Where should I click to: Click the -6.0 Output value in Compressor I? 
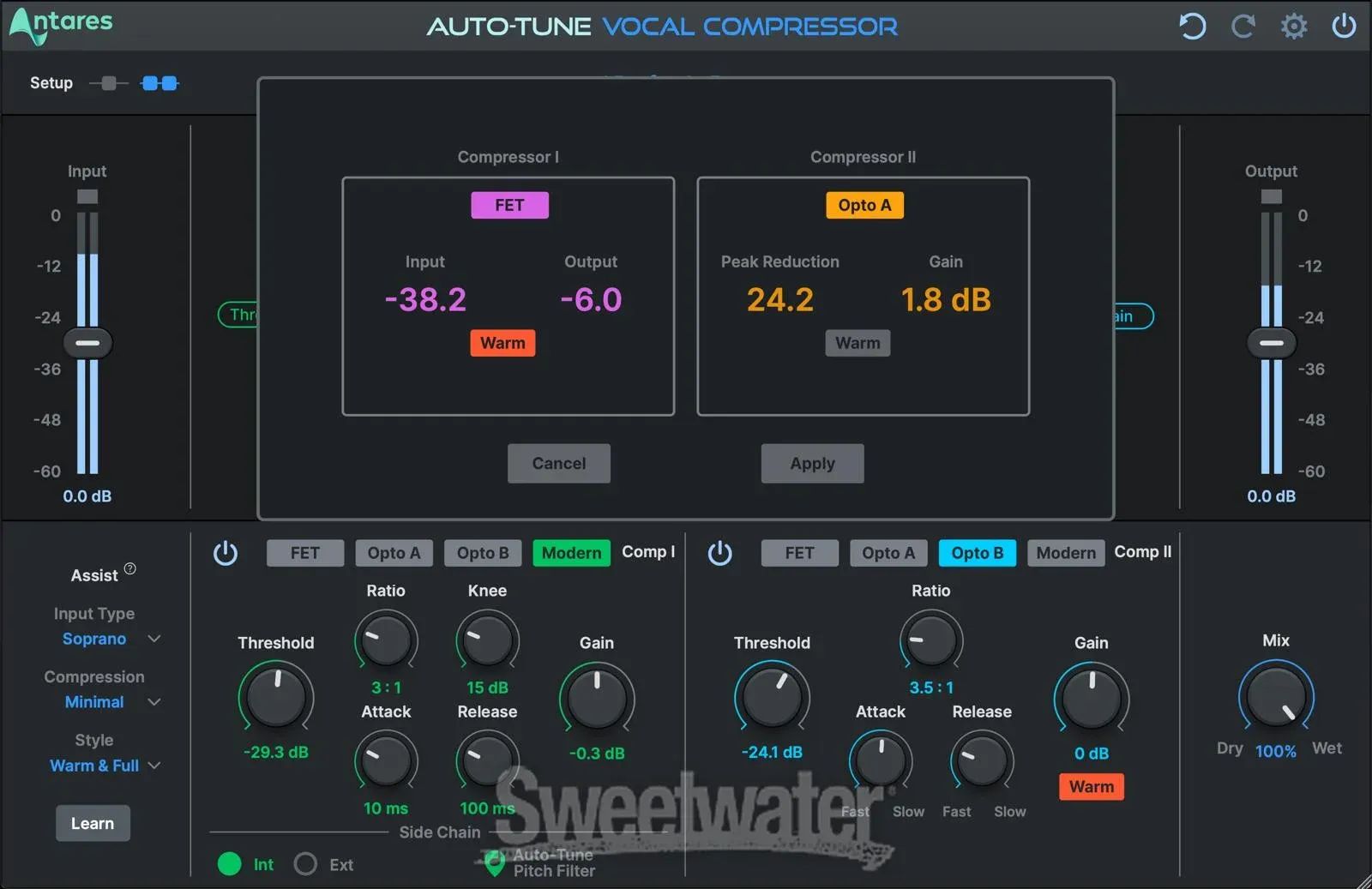pyautogui.click(x=591, y=299)
